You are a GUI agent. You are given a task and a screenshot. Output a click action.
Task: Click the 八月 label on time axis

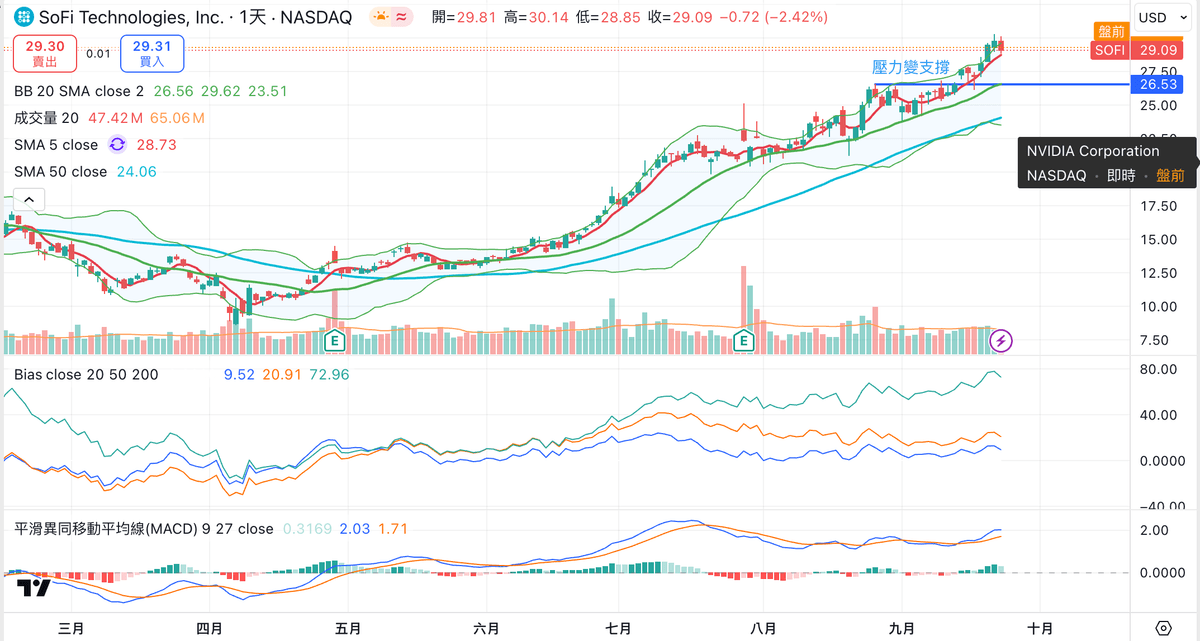tap(763, 628)
